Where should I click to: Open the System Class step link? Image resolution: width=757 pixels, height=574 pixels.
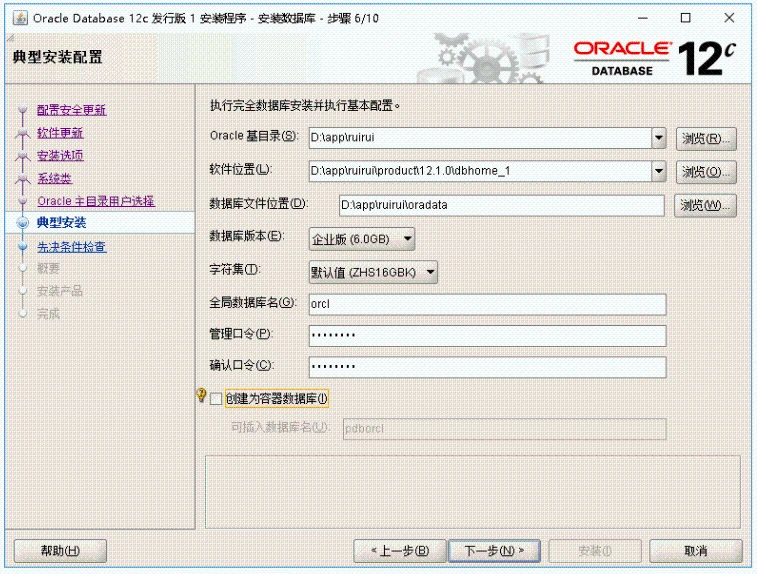coord(55,178)
